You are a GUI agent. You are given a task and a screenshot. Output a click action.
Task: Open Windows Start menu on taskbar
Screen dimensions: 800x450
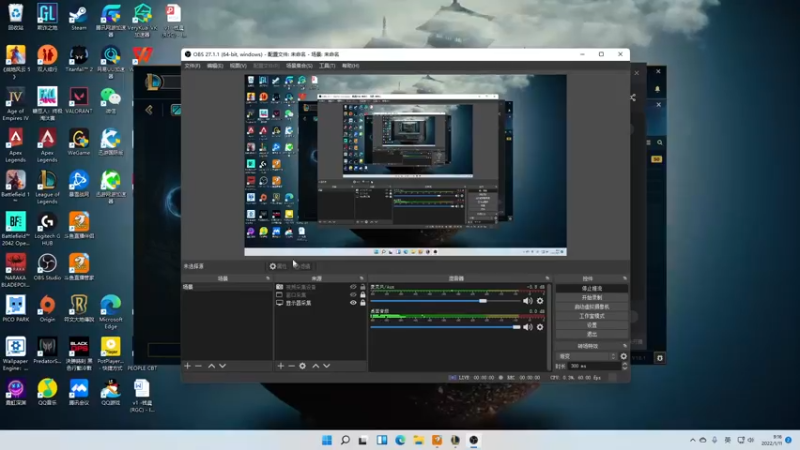pos(327,440)
